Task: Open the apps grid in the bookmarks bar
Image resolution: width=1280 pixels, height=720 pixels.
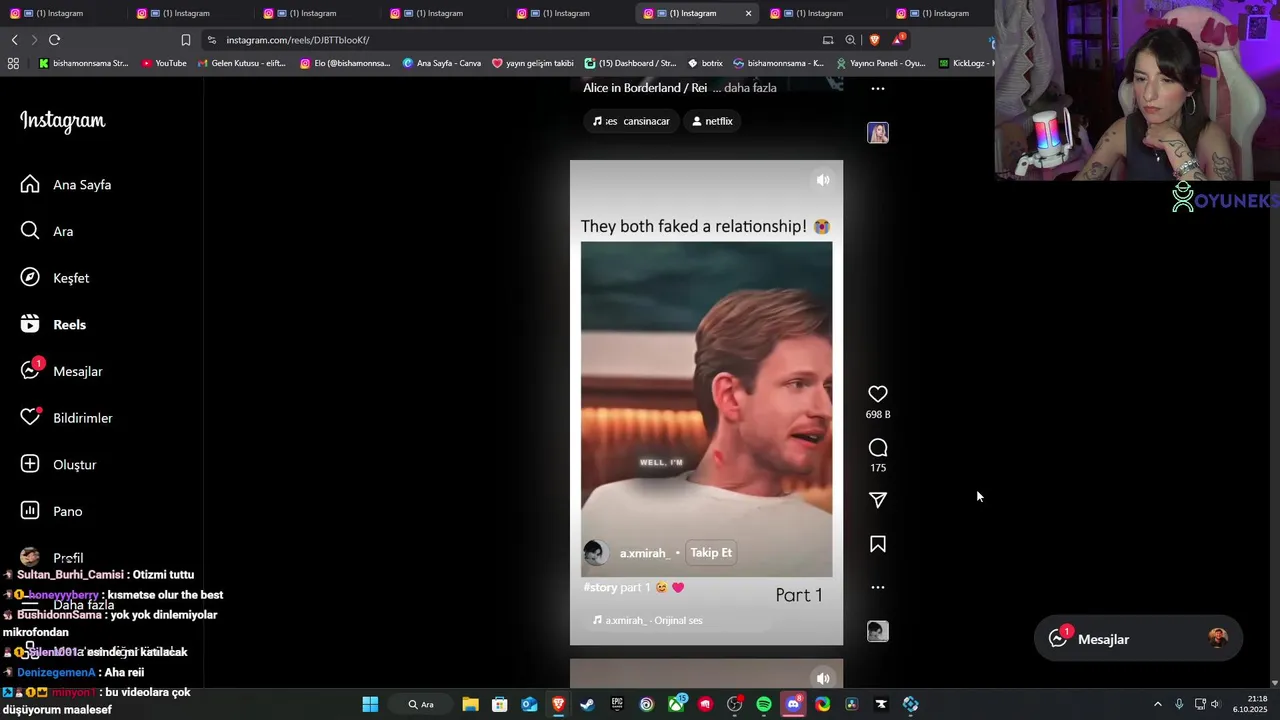Action: coord(13,63)
